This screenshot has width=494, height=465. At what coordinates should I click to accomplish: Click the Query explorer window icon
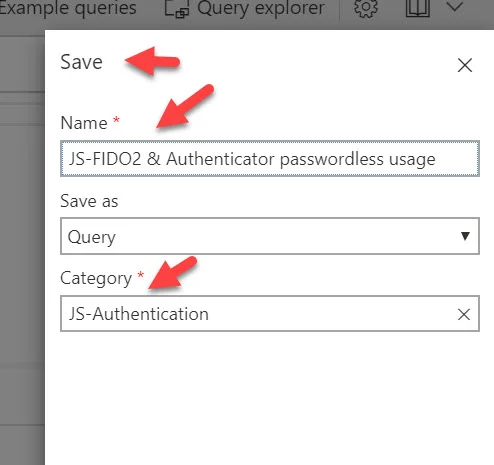[177, 8]
